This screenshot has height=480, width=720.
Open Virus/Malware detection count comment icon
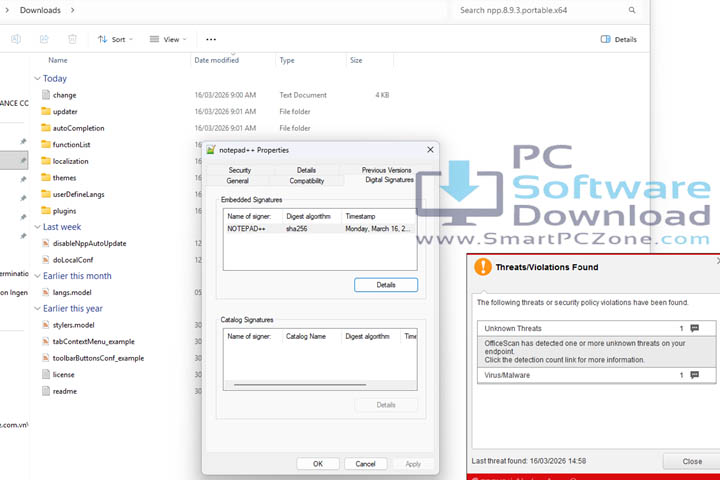[x=694, y=375]
